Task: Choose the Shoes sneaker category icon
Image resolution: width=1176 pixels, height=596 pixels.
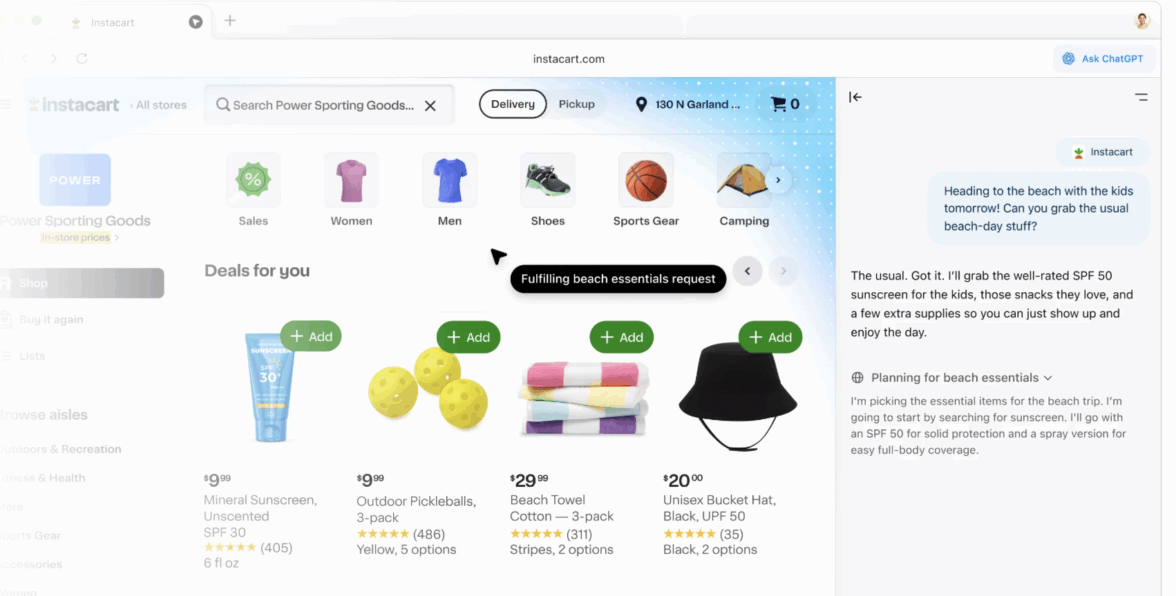Action: 548,180
